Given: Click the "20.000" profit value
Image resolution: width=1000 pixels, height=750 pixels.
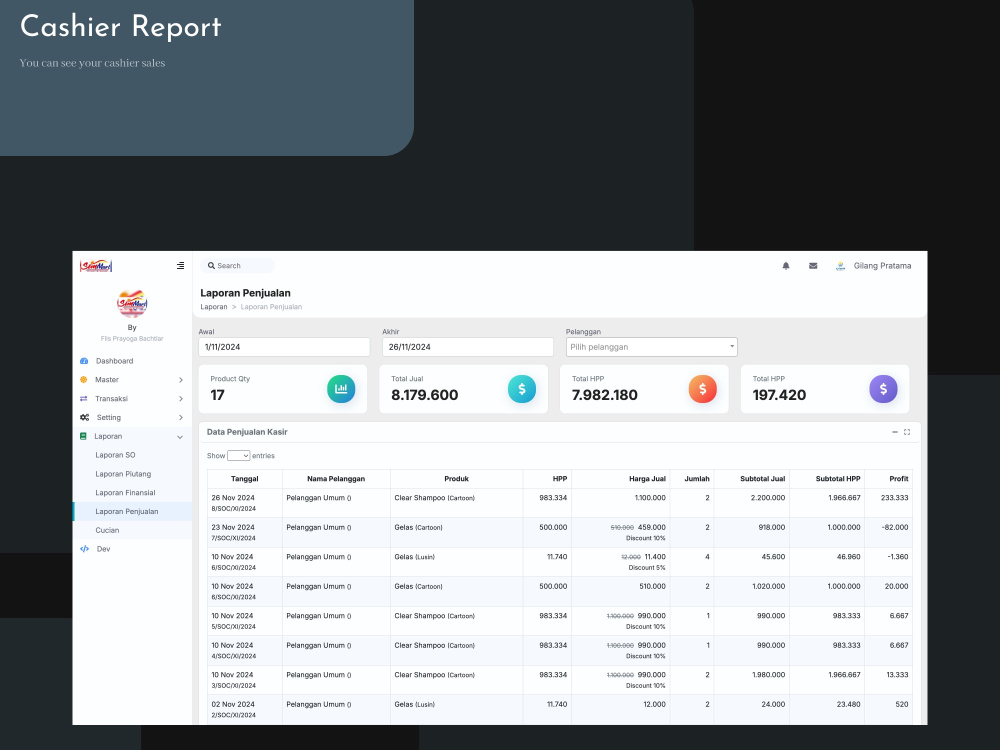Looking at the screenshot, I should click(897, 587).
